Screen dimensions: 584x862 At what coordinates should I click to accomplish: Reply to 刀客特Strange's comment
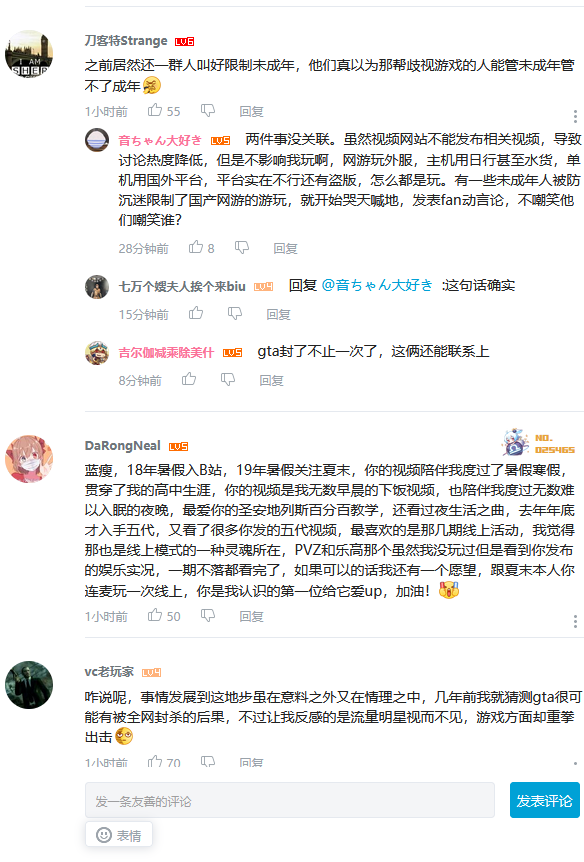(x=251, y=112)
